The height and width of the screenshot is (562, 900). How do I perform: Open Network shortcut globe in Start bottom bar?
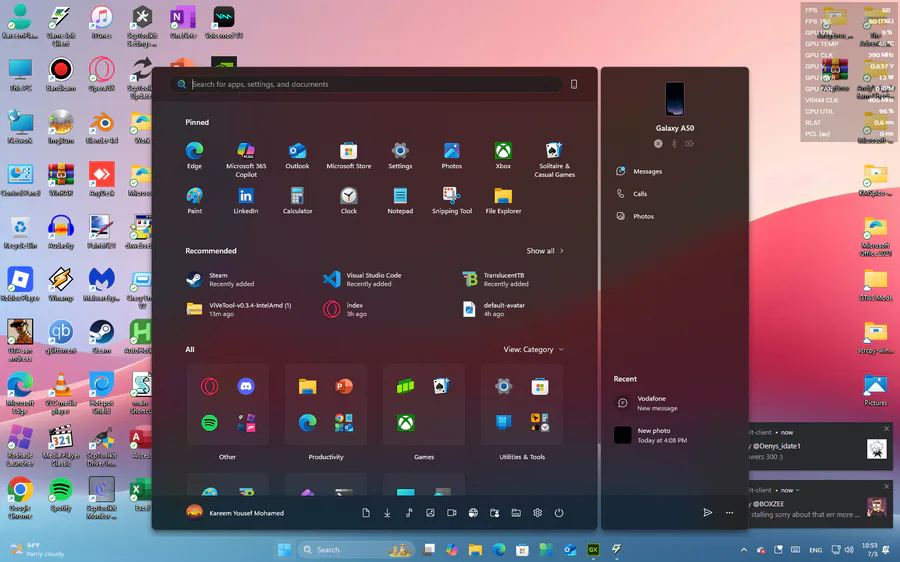pos(473,513)
